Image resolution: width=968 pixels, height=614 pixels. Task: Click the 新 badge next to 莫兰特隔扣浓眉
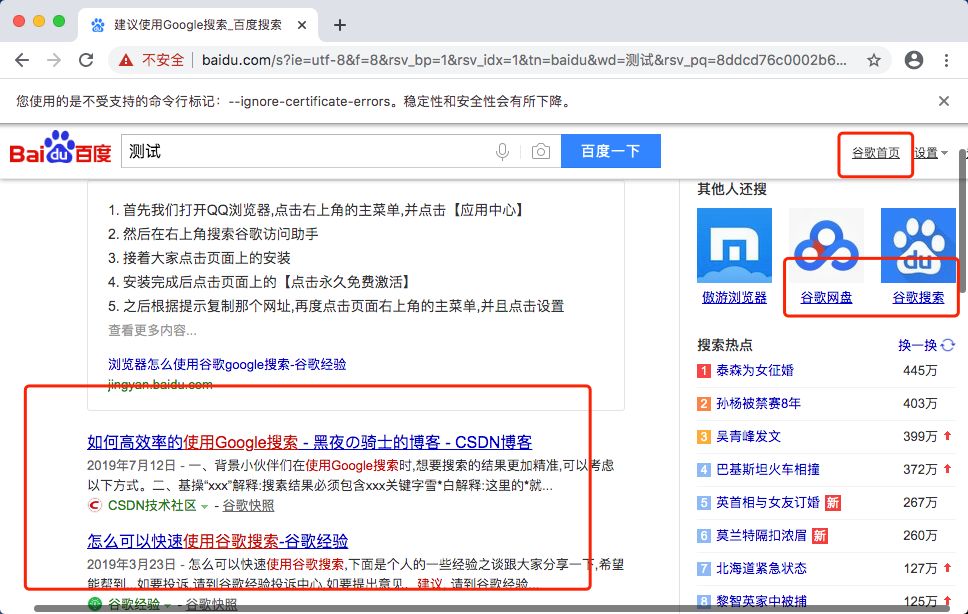[x=820, y=536]
